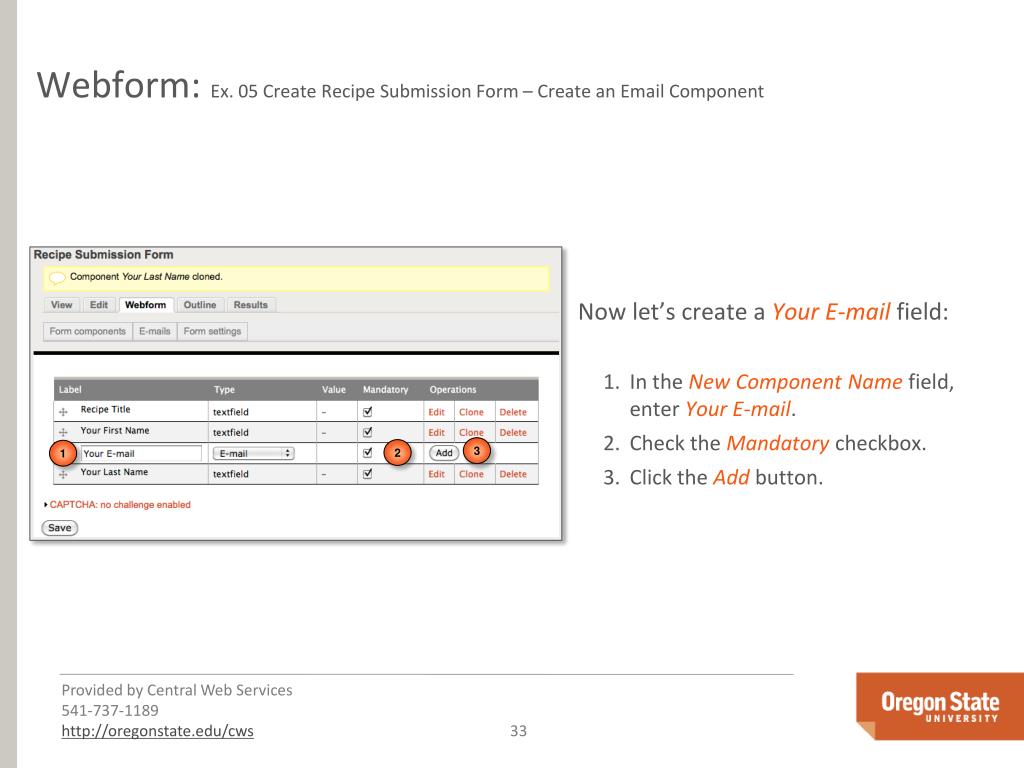Toggle Mandatory checkbox for Your First Name
This screenshot has height=768, width=1024.
[368, 432]
